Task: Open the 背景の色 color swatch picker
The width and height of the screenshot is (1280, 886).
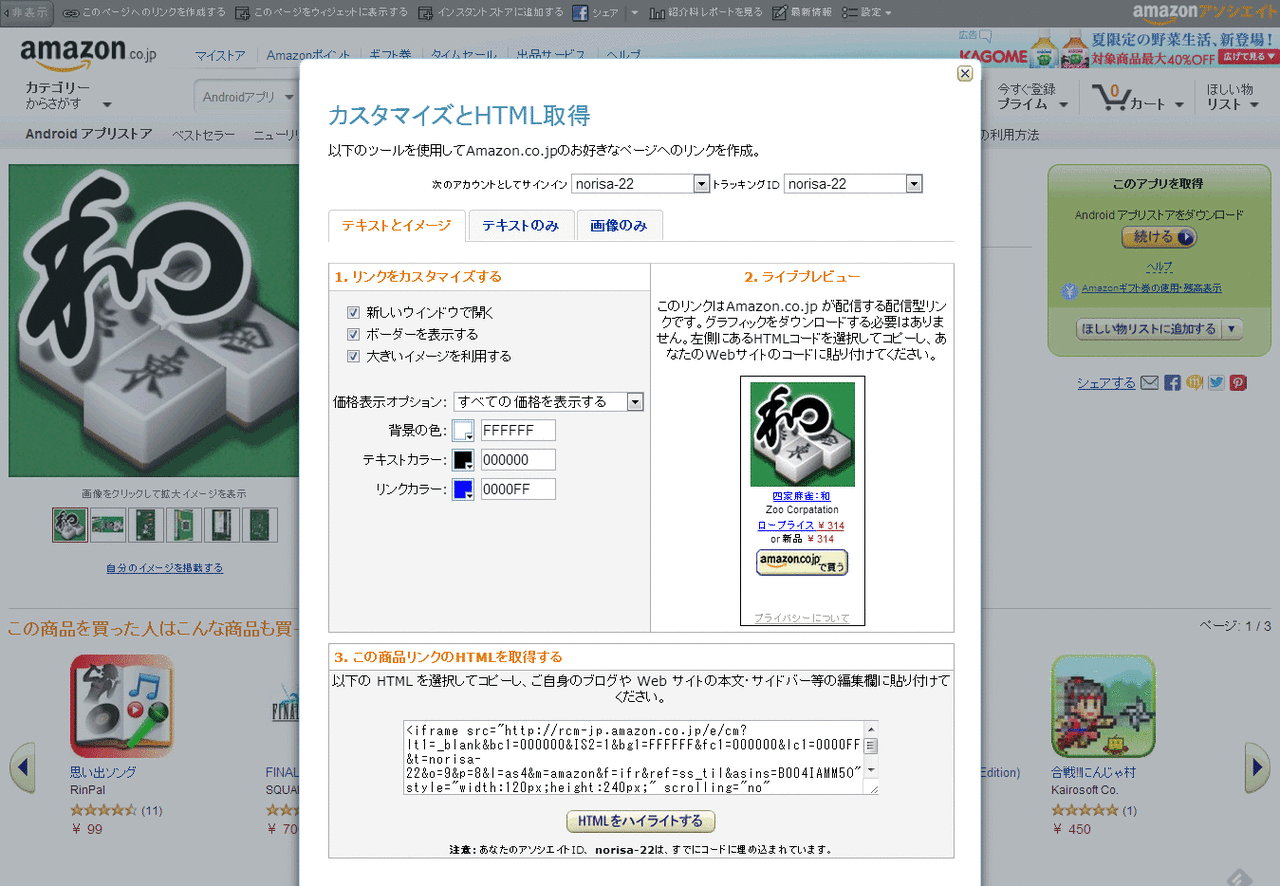Action: (x=463, y=431)
